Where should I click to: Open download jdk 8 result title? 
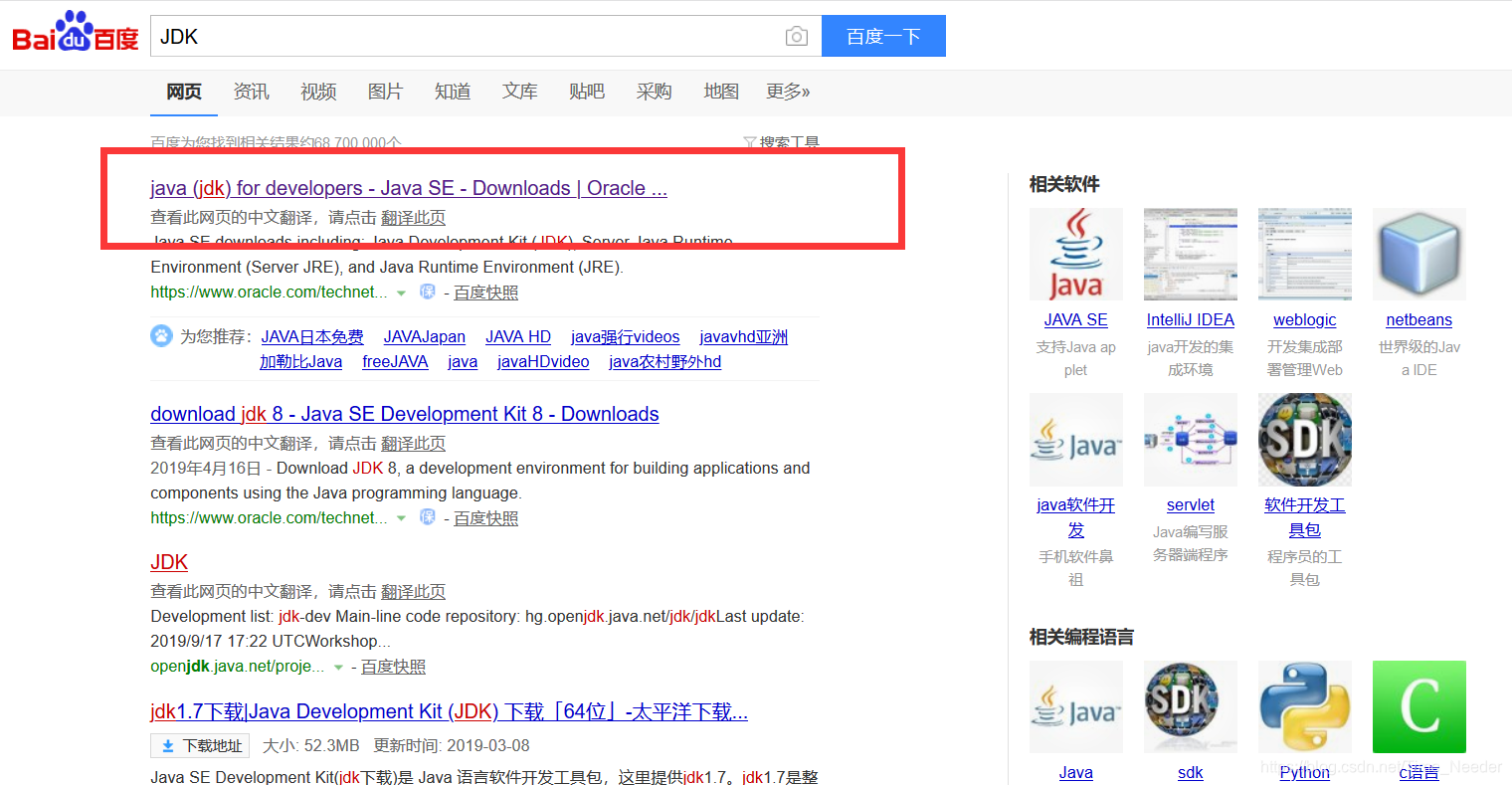tap(405, 414)
